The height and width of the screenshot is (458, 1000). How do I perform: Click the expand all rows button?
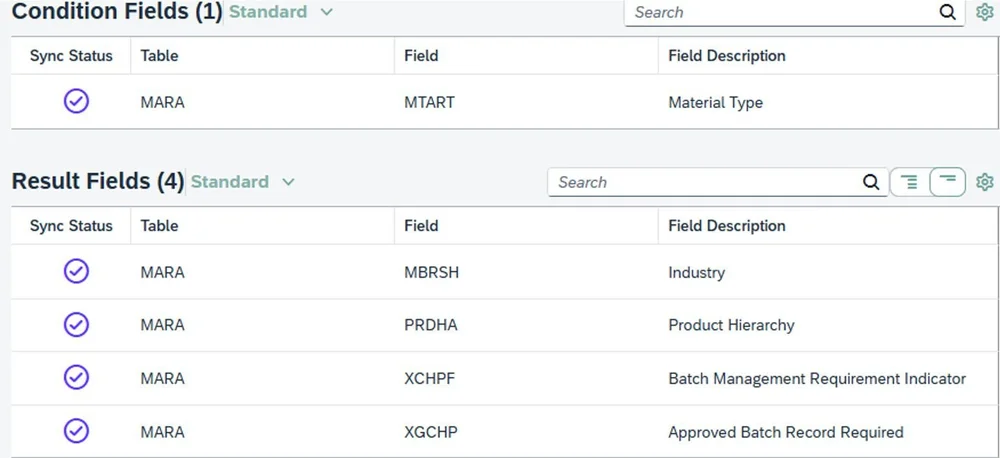[x=908, y=182]
